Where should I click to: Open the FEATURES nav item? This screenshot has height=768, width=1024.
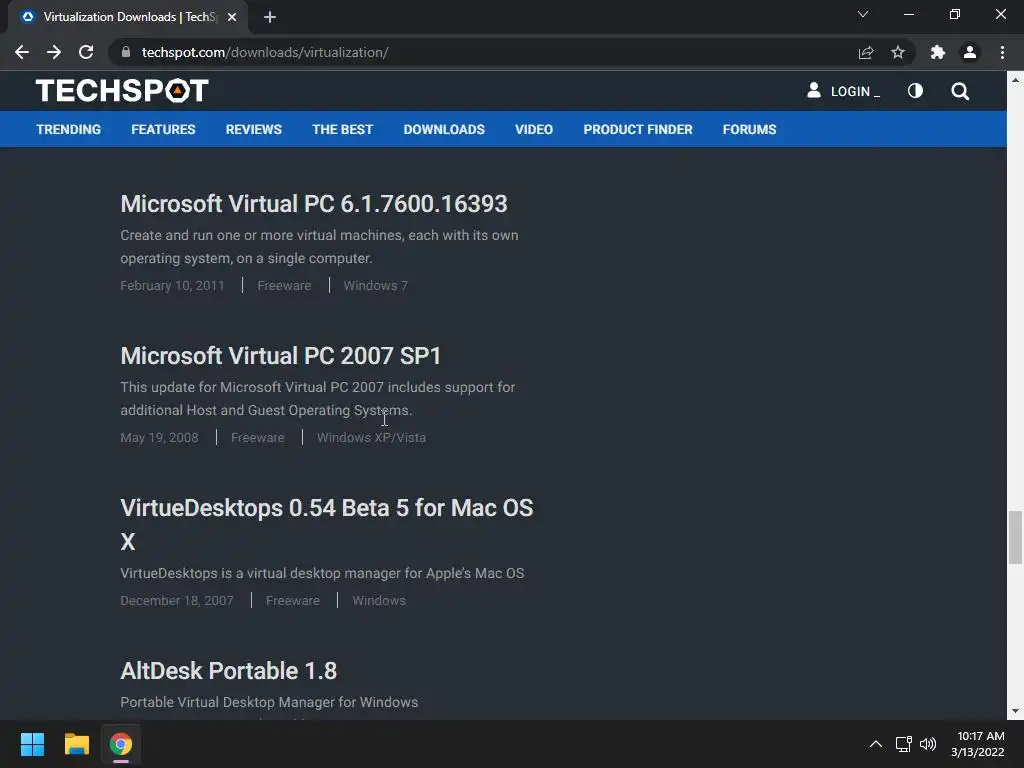(163, 129)
